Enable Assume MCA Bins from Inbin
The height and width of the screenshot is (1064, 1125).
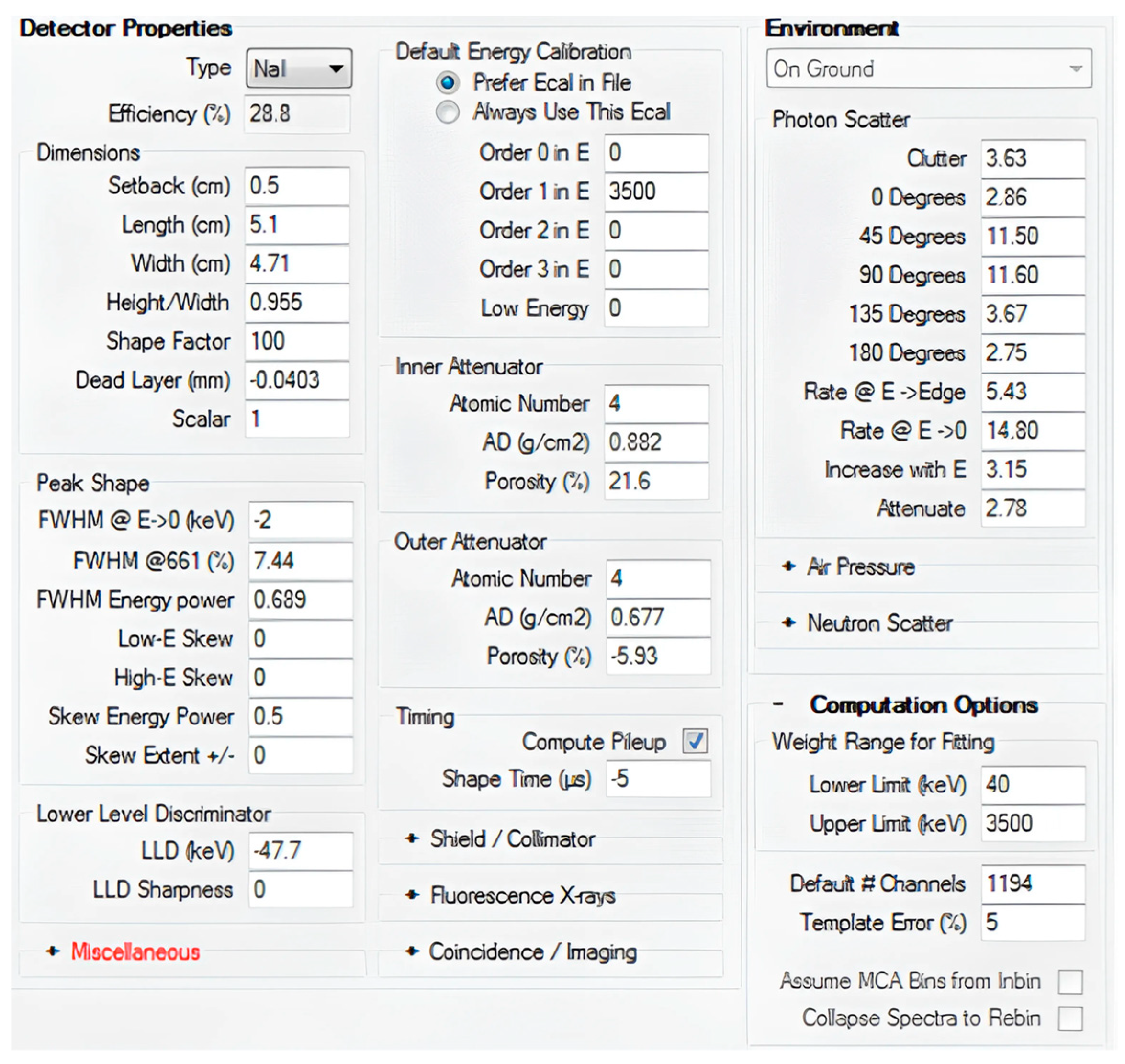(1070, 982)
